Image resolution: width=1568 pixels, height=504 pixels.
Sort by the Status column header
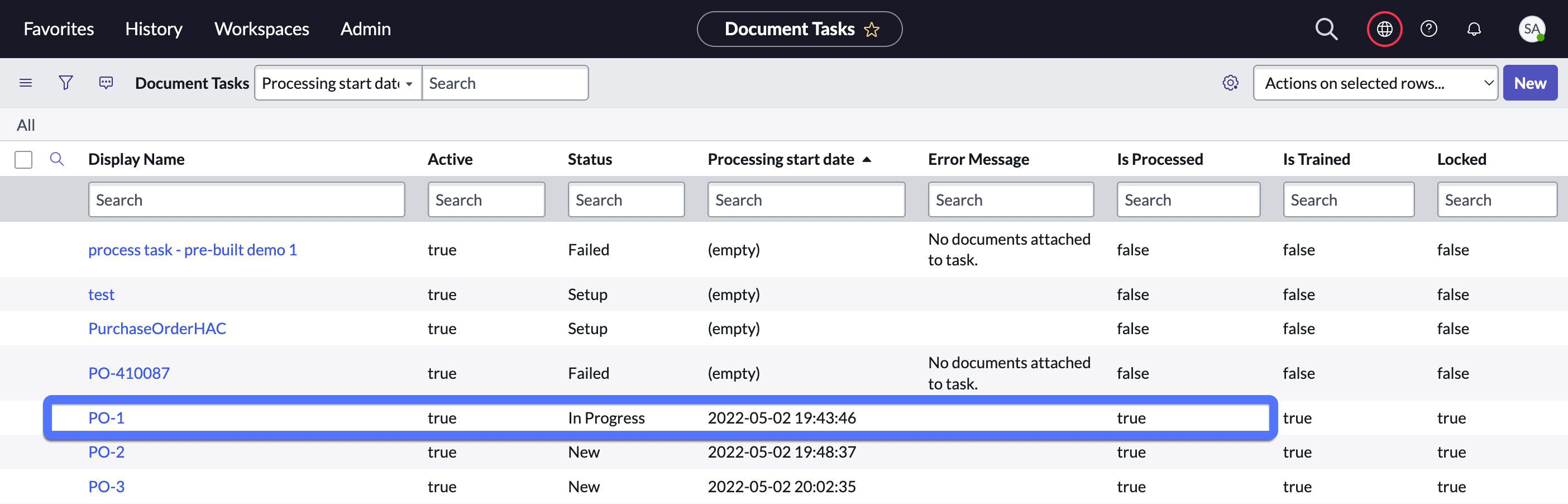pyautogui.click(x=590, y=159)
